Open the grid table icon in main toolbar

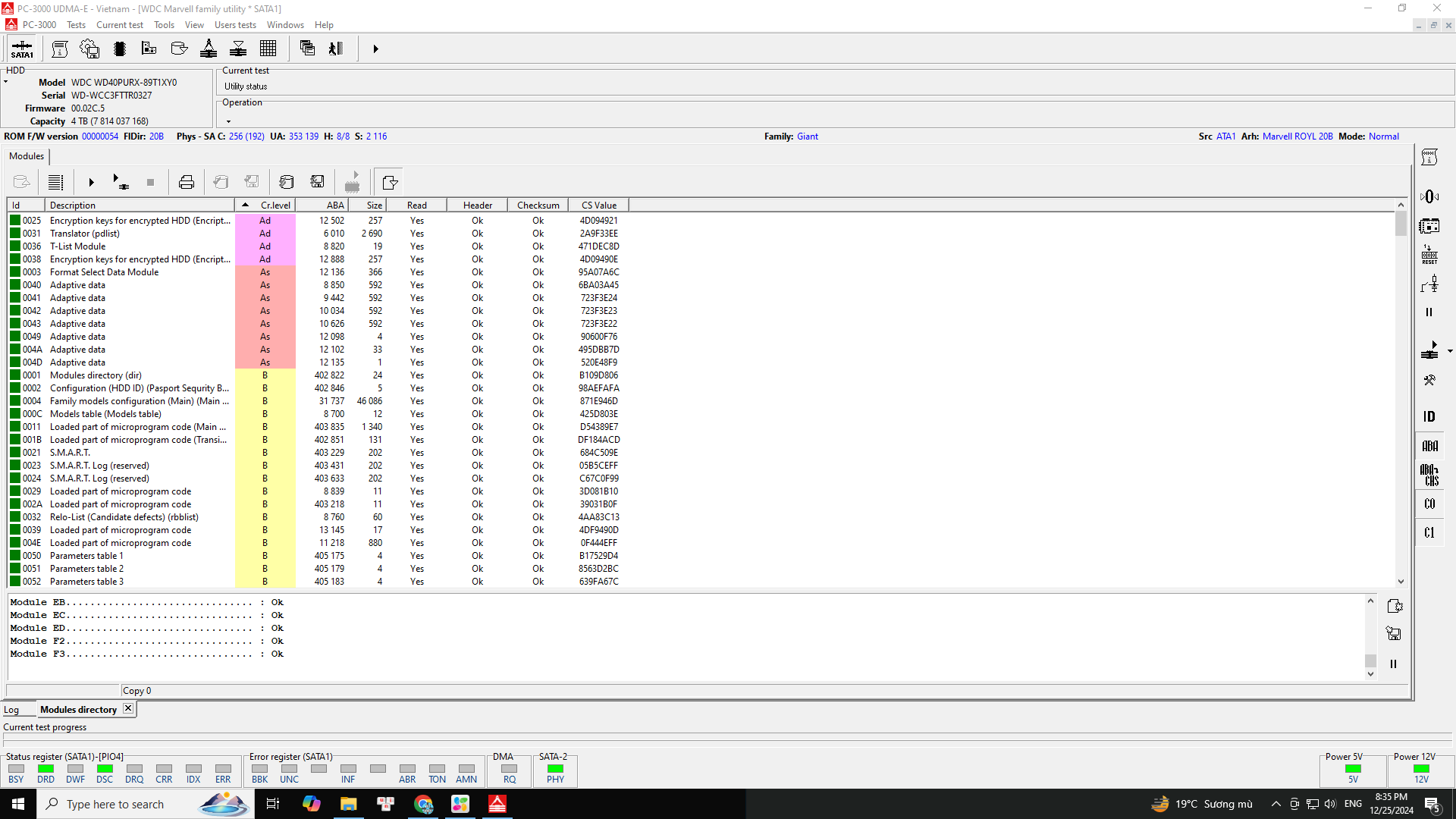[268, 49]
